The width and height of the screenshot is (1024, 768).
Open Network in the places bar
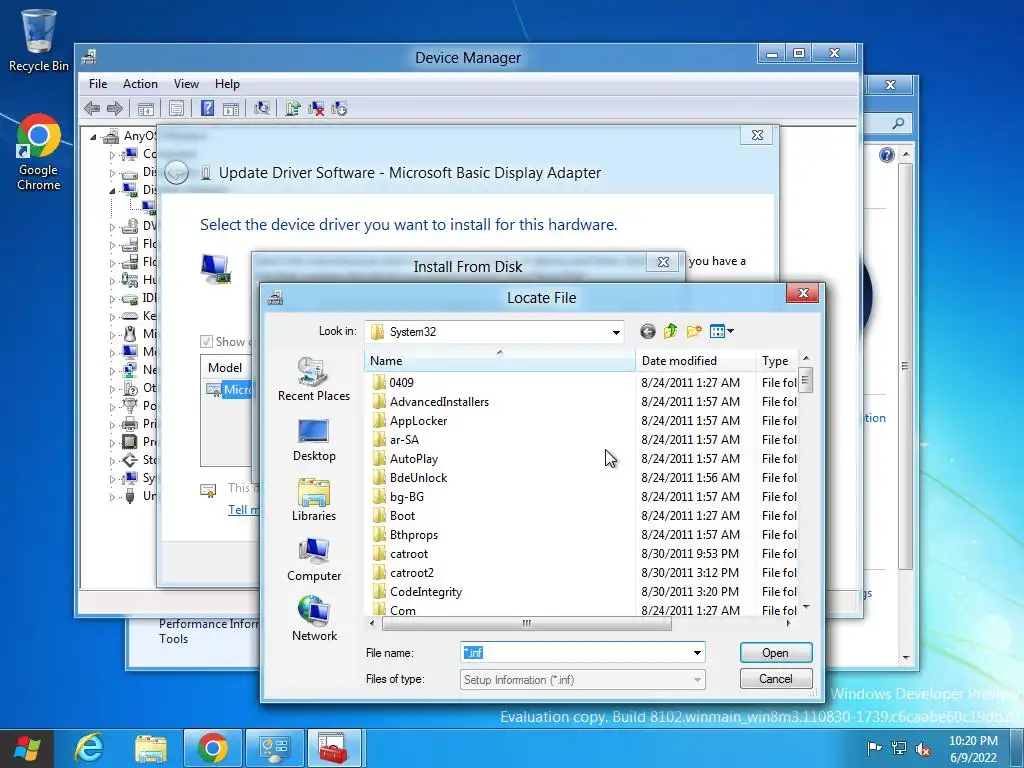313,619
